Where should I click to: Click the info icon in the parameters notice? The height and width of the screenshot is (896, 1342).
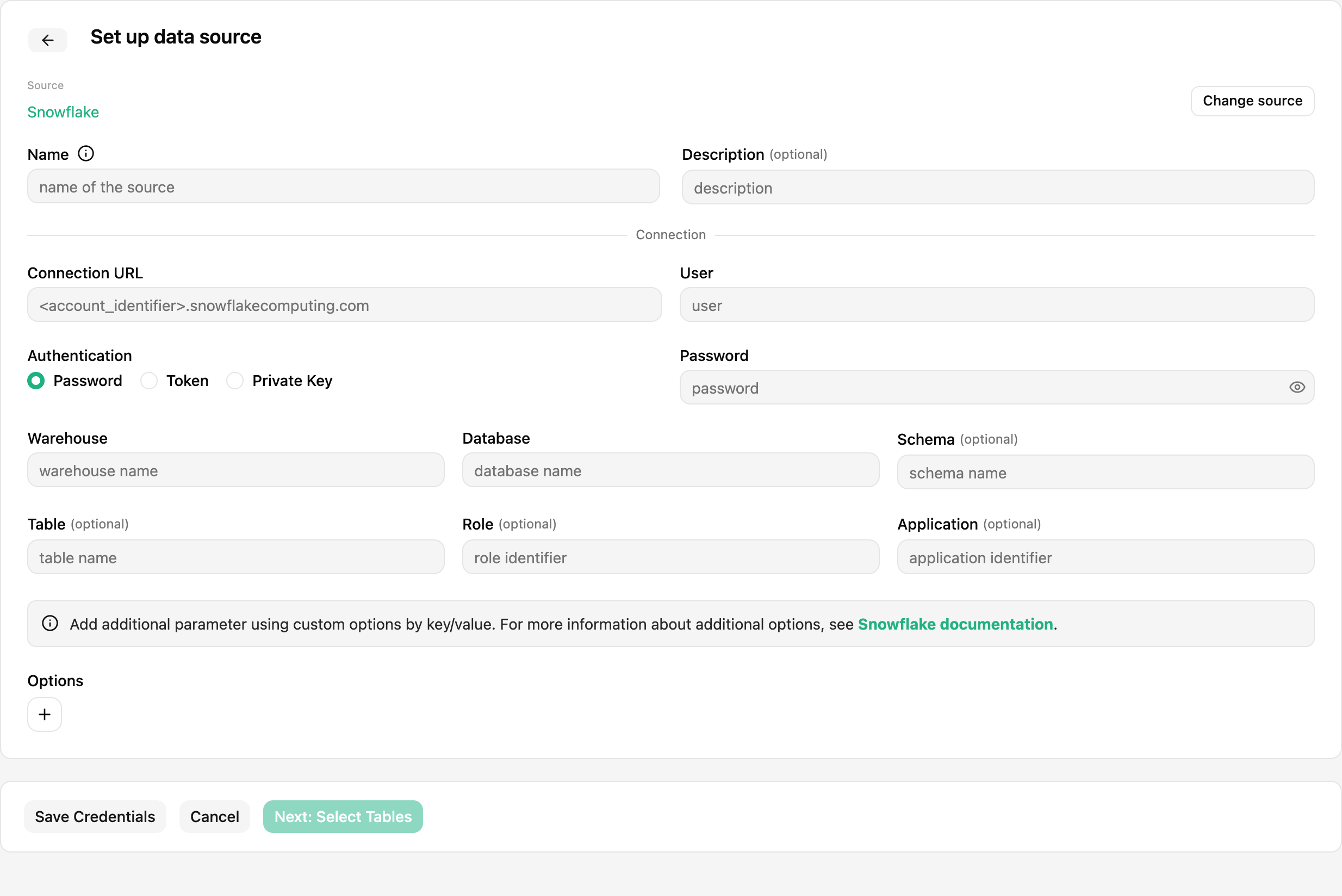click(50, 624)
